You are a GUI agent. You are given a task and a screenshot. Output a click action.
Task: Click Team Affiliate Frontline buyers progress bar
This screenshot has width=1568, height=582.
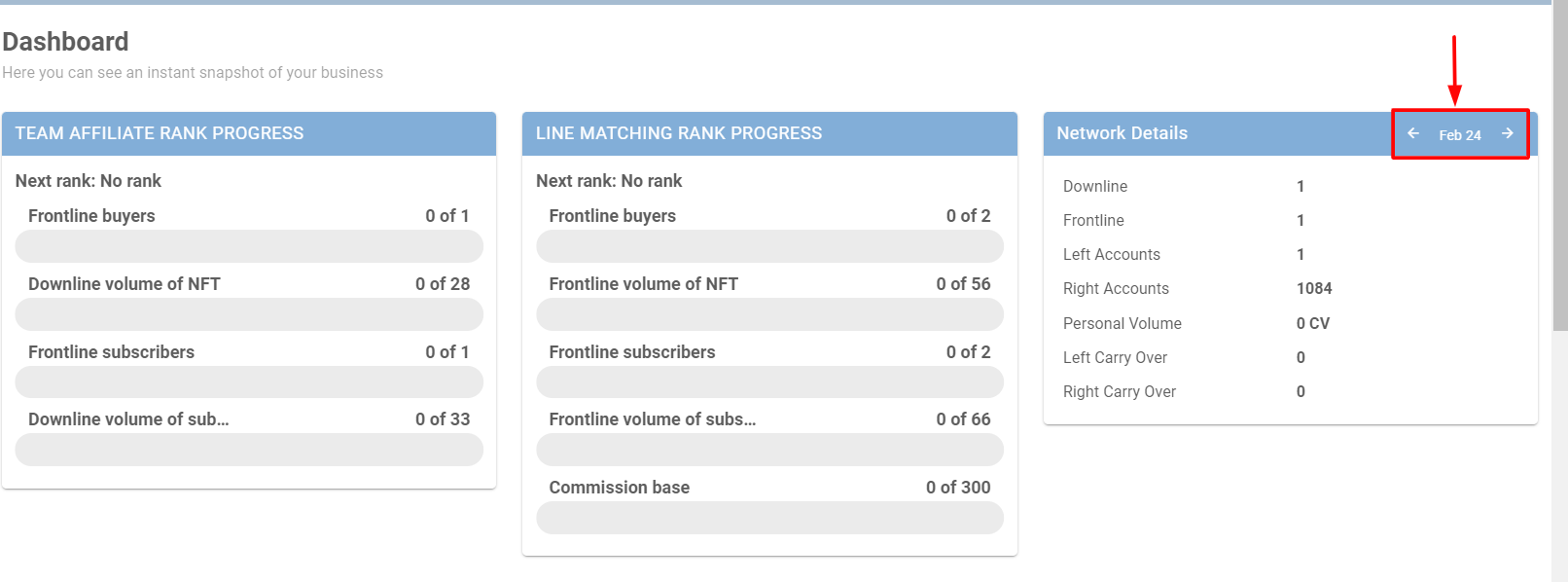coord(249,246)
